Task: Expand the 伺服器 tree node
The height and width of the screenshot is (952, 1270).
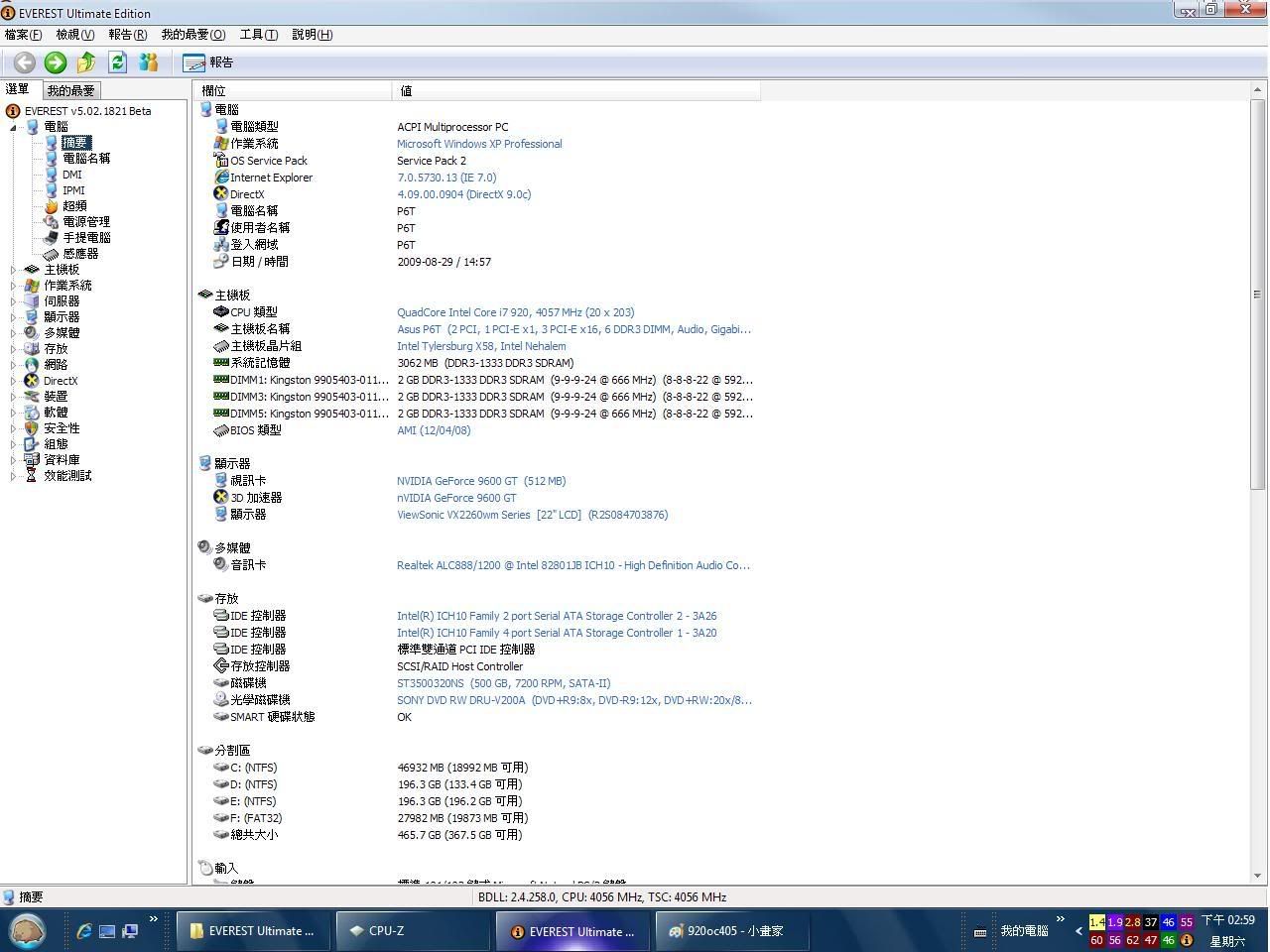Action: 14,301
